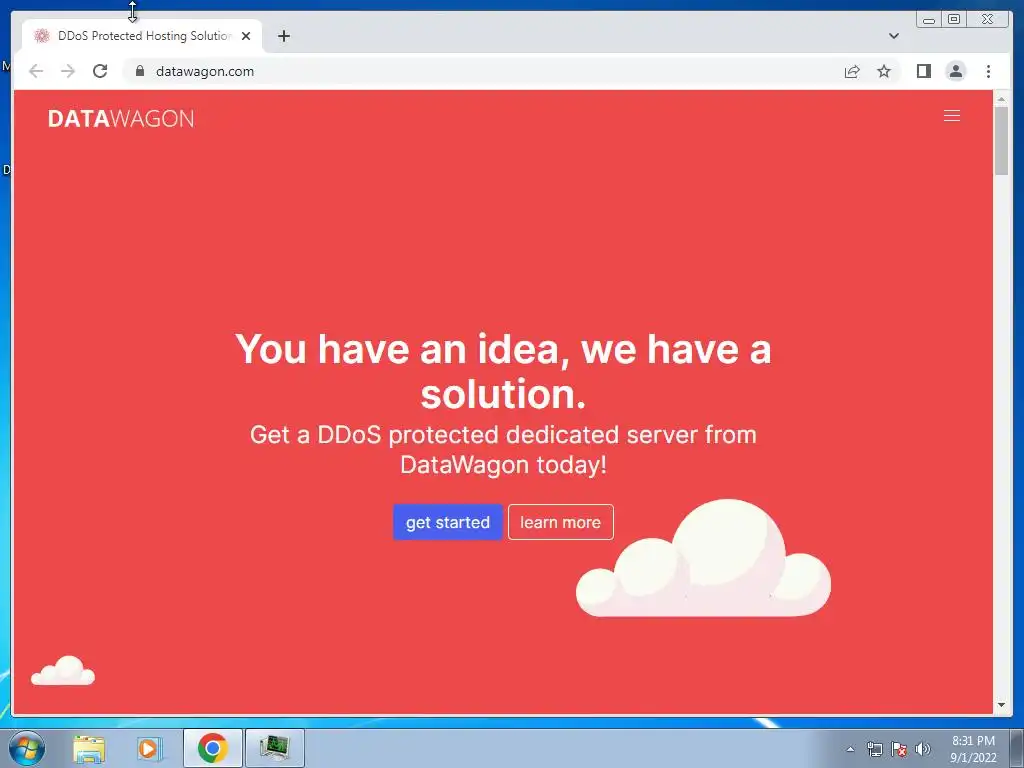1024x768 pixels.
Task: Click the get started button
Action: (x=447, y=522)
